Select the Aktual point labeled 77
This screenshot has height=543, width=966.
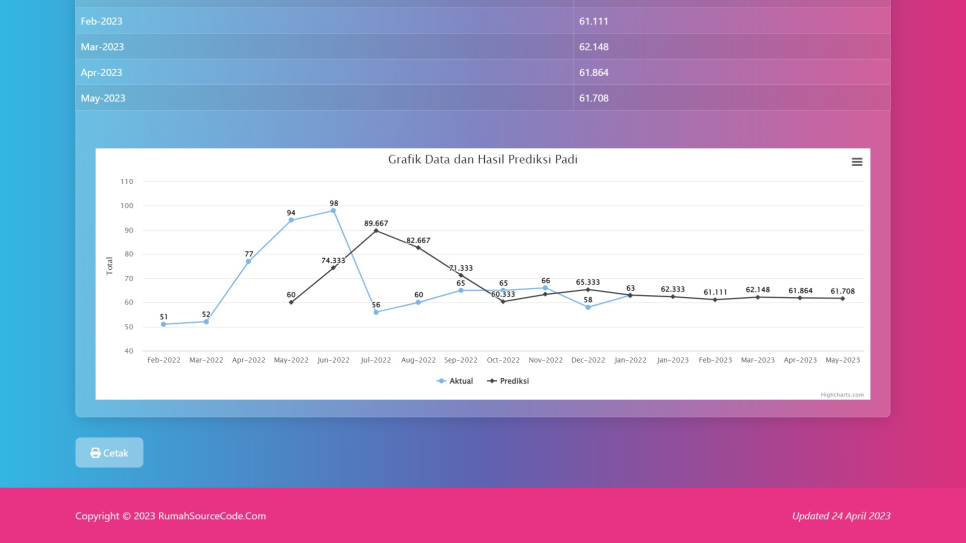tap(249, 261)
